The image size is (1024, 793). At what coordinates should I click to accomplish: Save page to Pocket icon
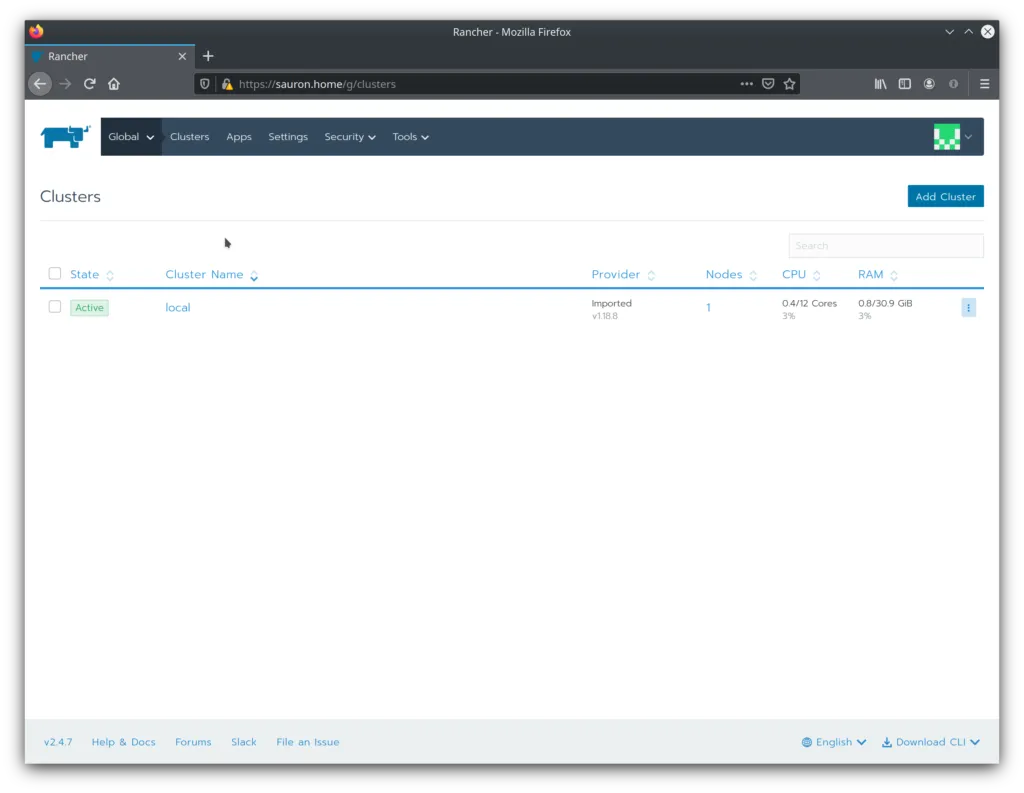coord(768,84)
